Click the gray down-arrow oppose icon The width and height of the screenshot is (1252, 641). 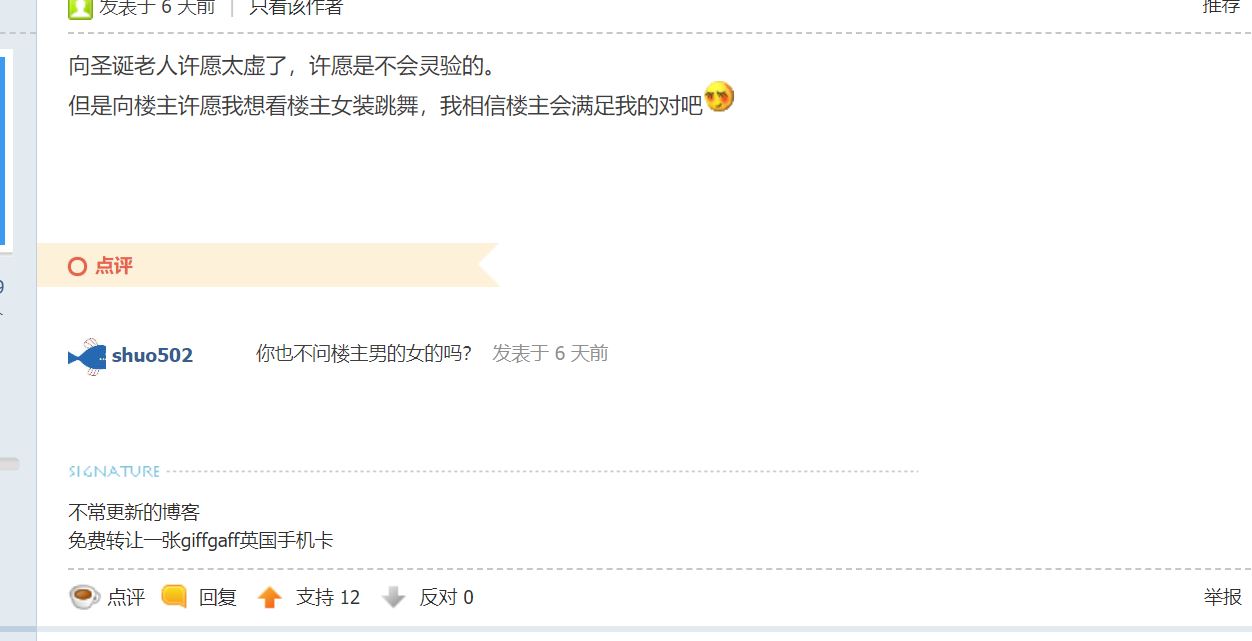pos(394,598)
